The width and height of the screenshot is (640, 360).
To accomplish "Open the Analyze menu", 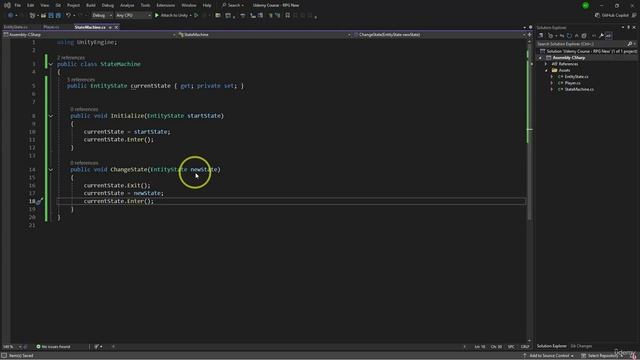I will (127, 5).
